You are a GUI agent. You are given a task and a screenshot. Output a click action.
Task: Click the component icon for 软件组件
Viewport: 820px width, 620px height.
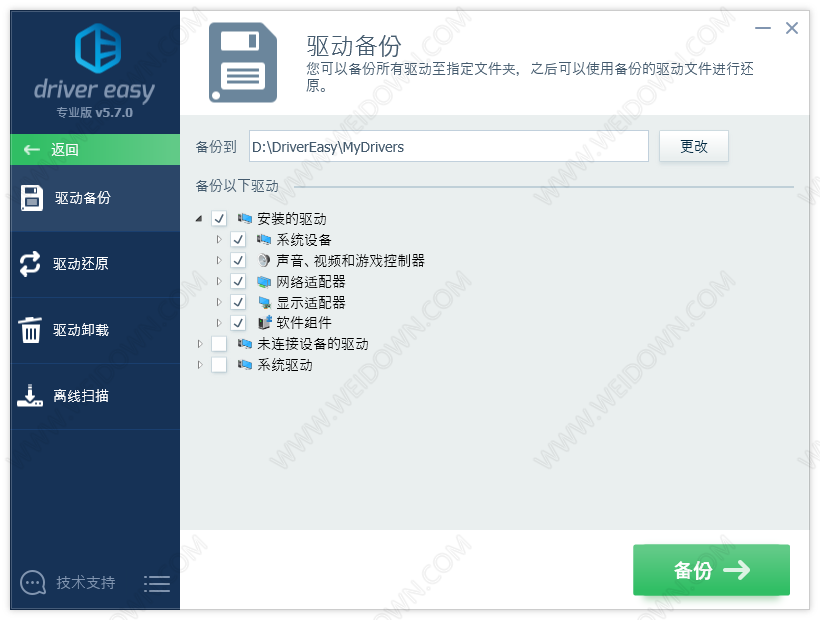pos(265,323)
